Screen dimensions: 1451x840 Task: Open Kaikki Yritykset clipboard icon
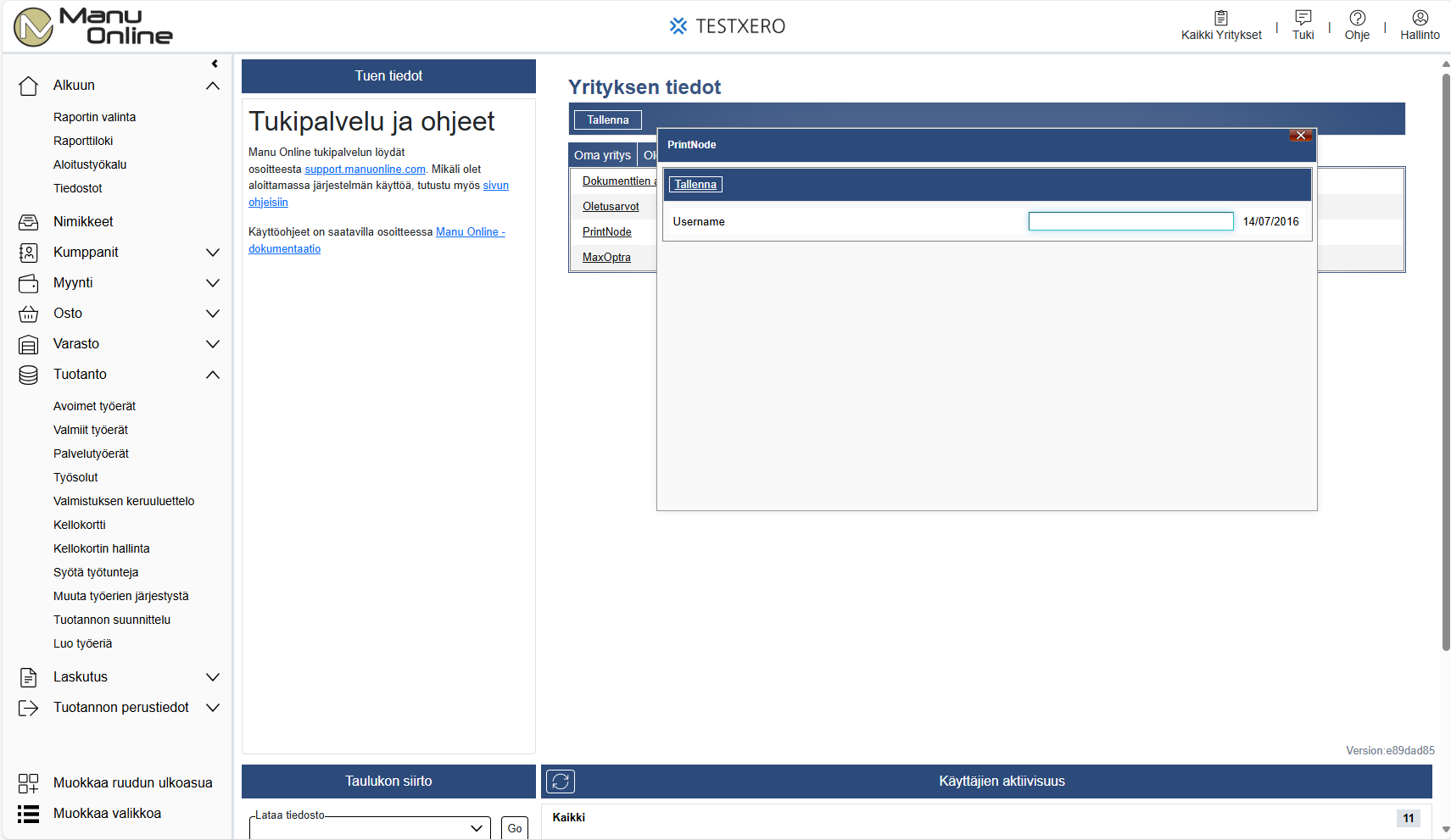tap(1220, 18)
